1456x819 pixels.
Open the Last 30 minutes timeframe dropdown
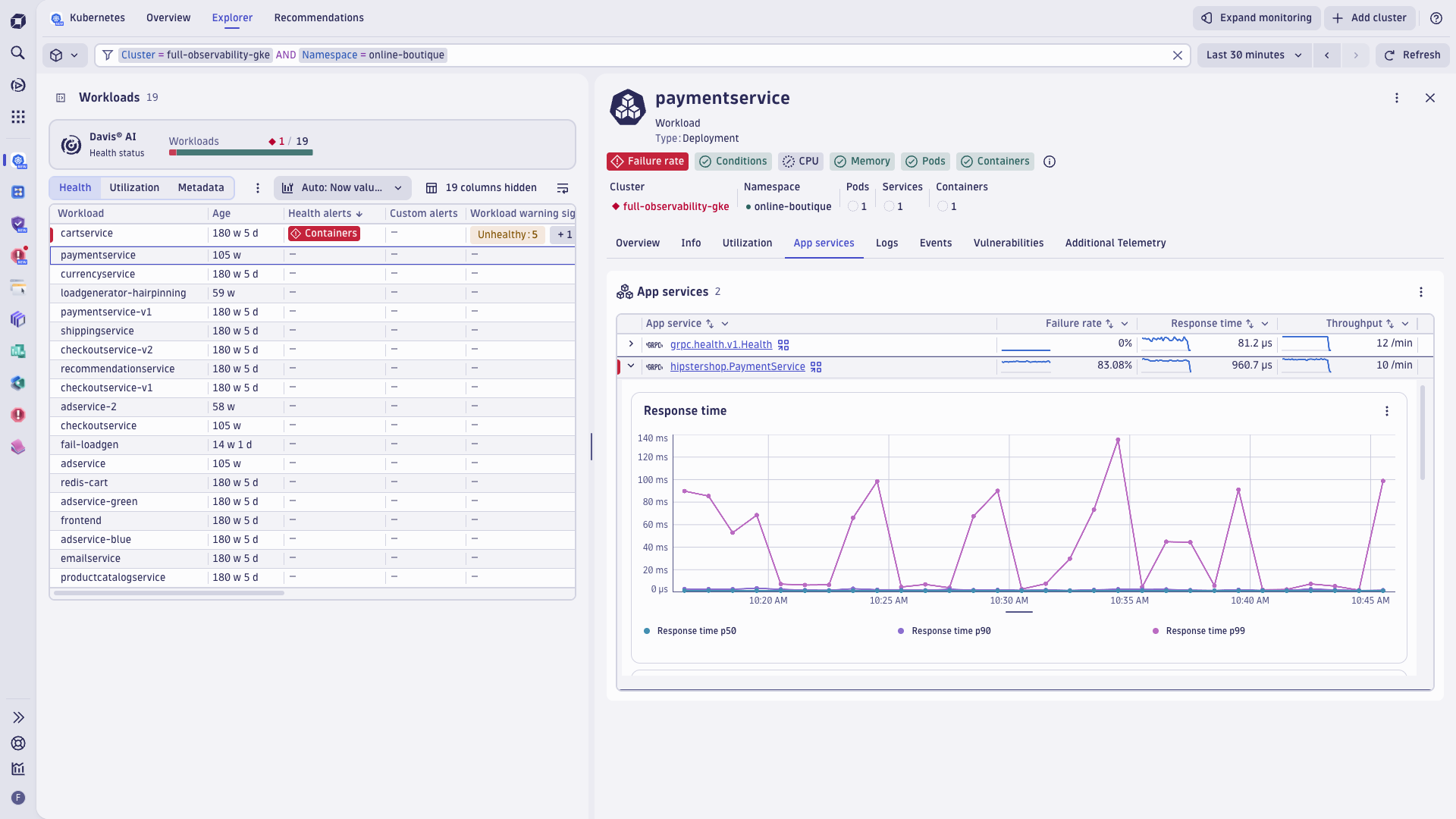[x=1254, y=55]
